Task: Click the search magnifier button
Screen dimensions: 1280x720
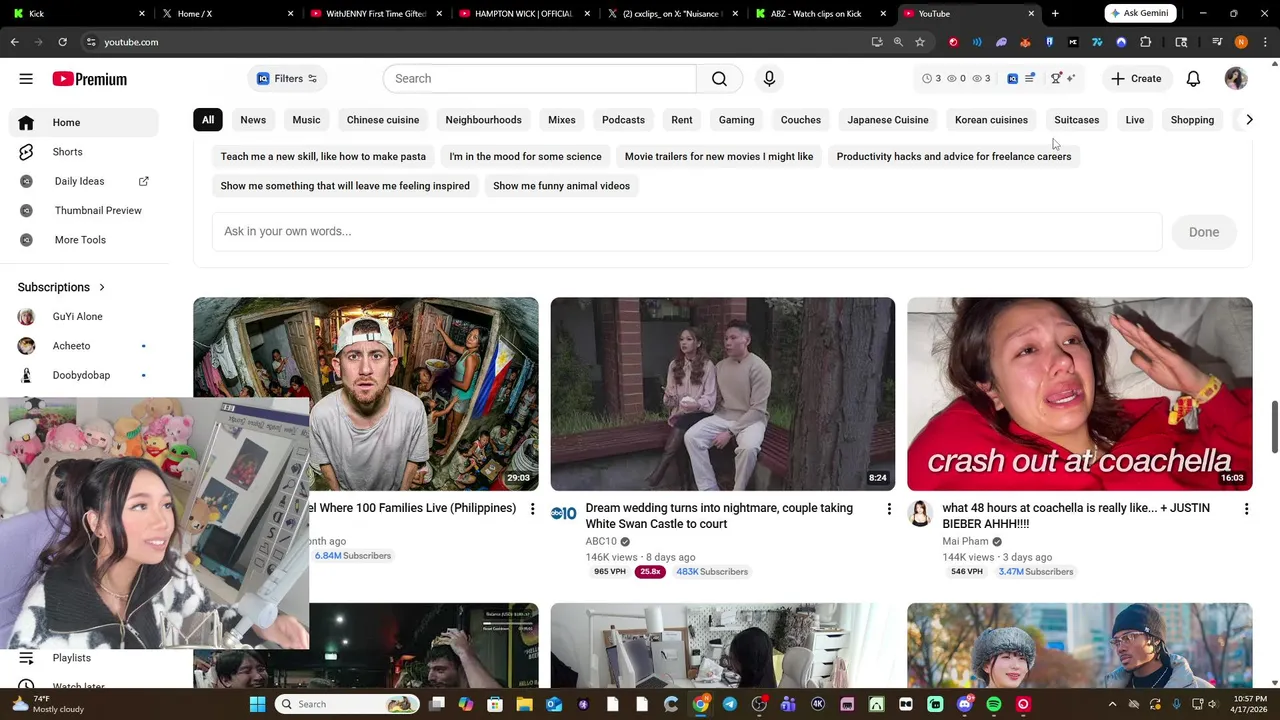Action: pyautogui.click(x=719, y=79)
